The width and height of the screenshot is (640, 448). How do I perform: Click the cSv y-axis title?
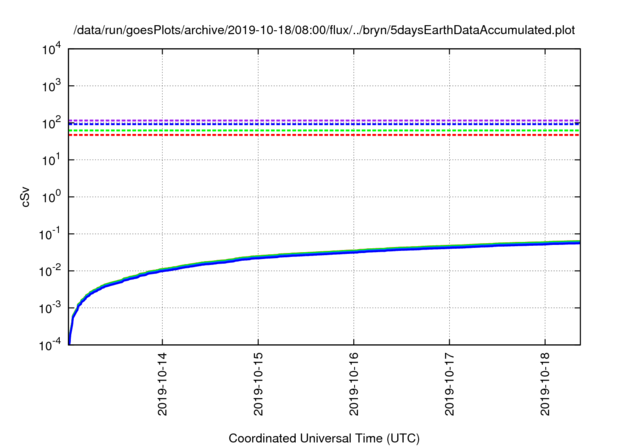coord(25,197)
